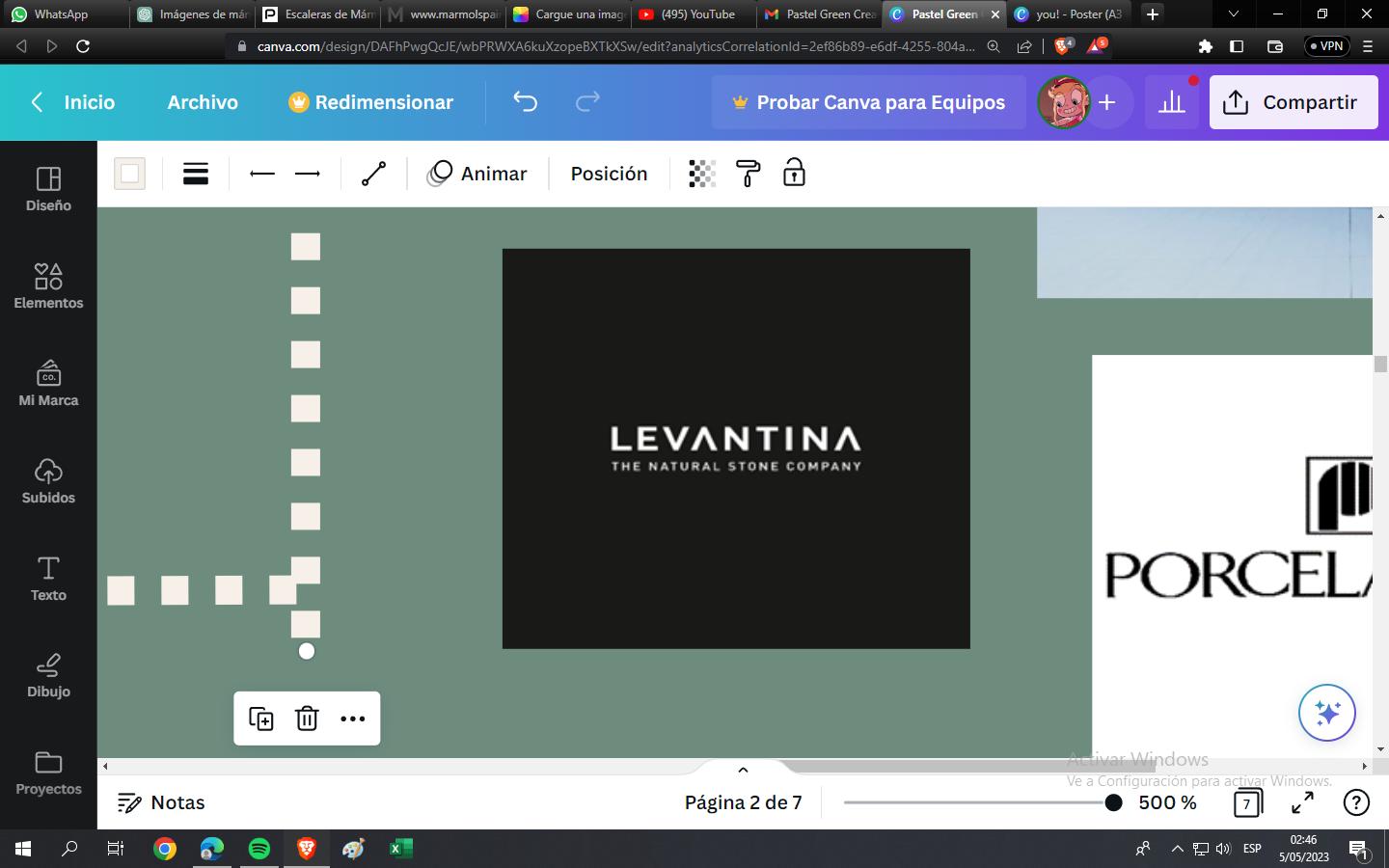Screen dimensions: 1389x868
Task: Open the Dibujo sidebar panel
Action: click(48, 676)
